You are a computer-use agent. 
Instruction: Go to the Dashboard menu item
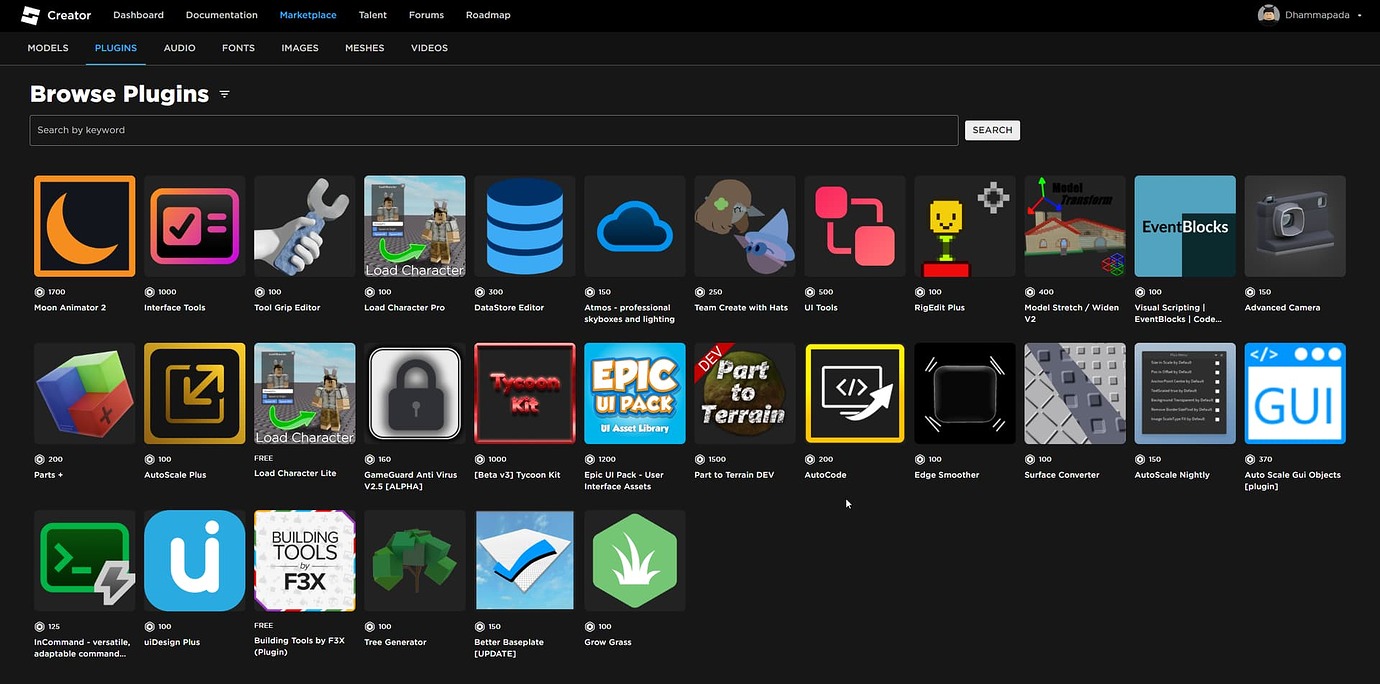[x=138, y=15]
